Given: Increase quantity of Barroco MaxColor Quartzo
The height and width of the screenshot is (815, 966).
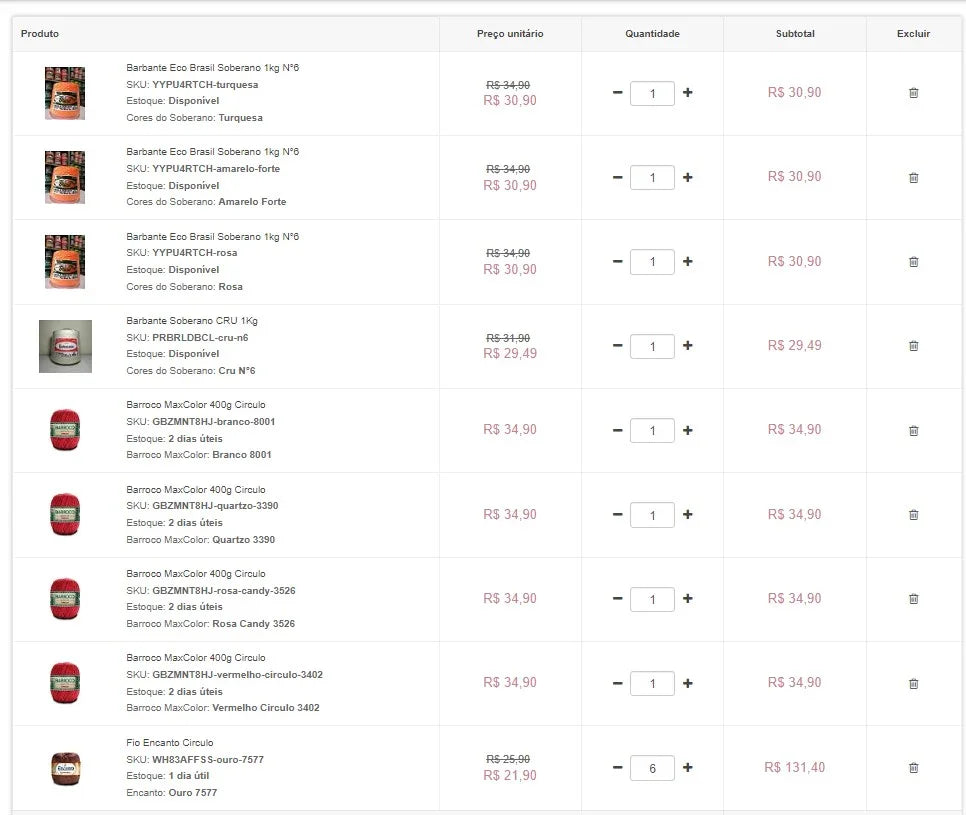Looking at the screenshot, I should click(x=687, y=514).
